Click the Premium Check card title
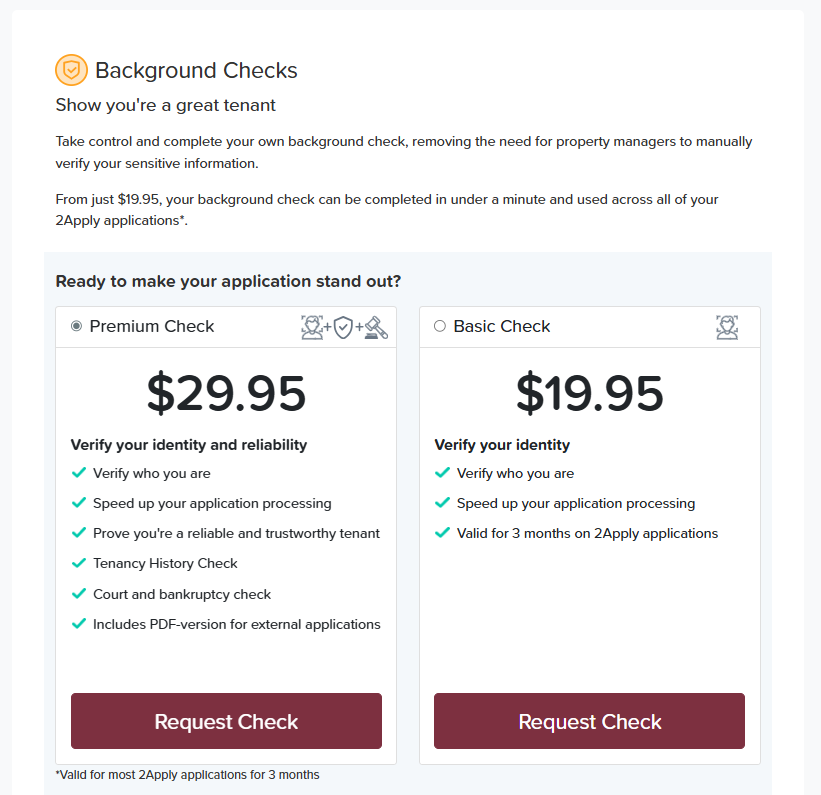Screen dimensions: 821x795 [151, 326]
